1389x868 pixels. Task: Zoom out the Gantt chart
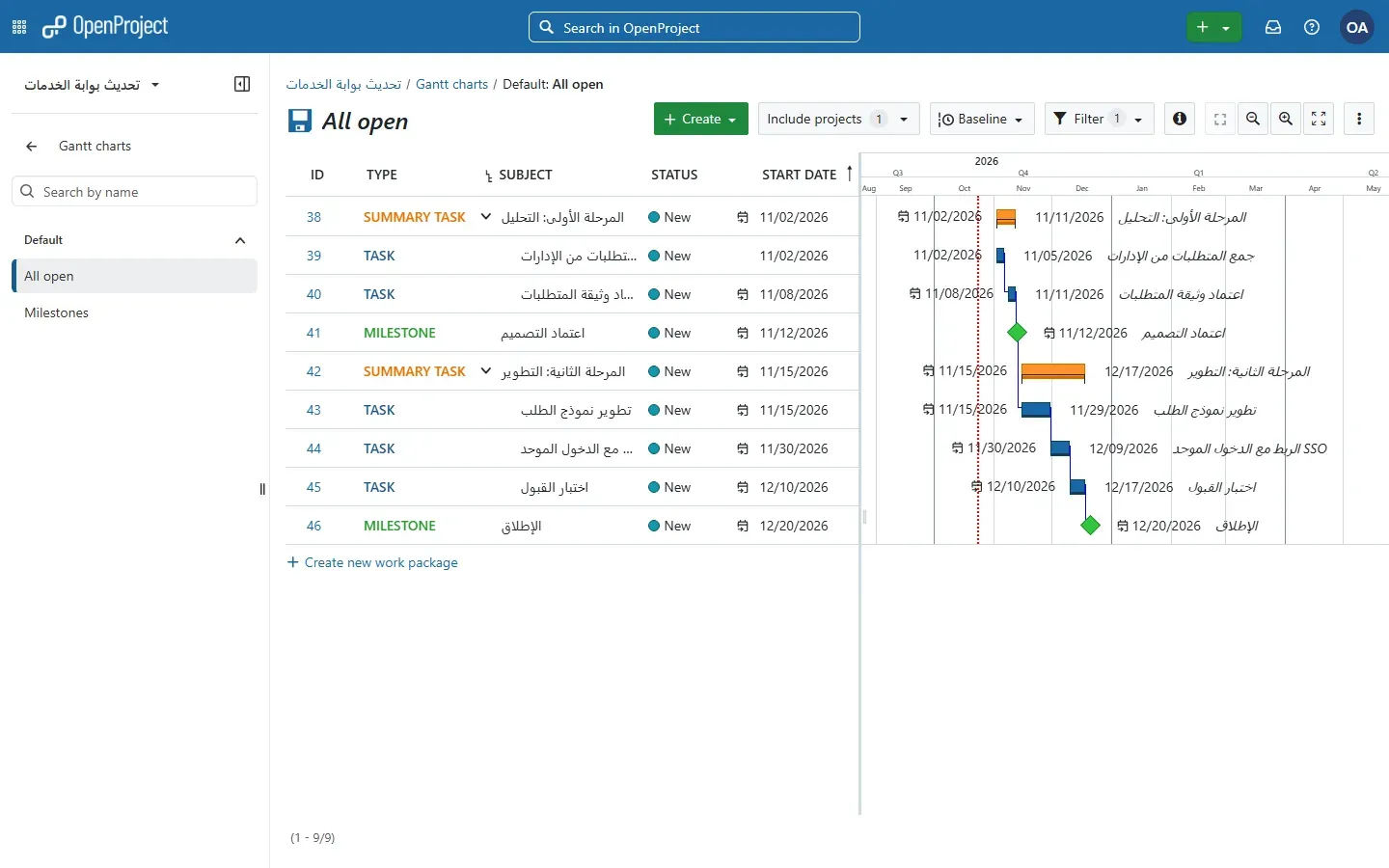click(1253, 119)
